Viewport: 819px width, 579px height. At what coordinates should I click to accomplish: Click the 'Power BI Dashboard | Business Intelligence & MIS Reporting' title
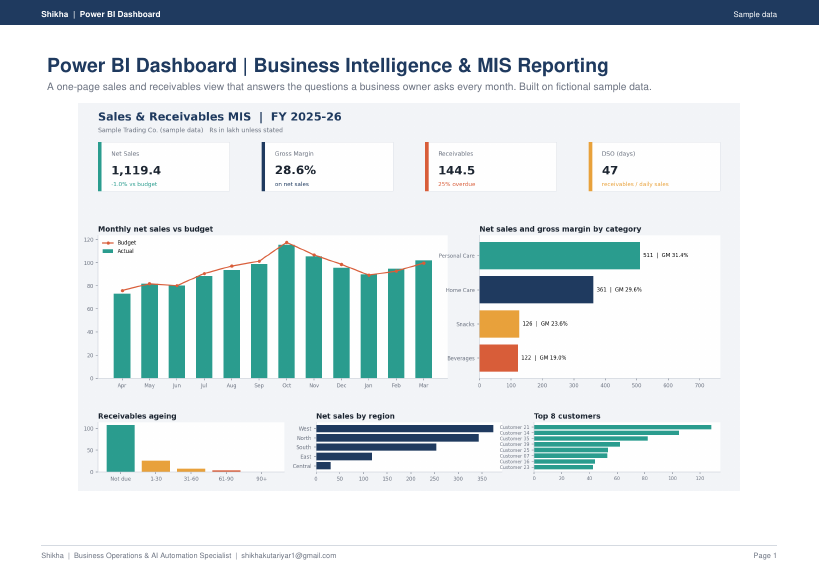click(x=327, y=66)
